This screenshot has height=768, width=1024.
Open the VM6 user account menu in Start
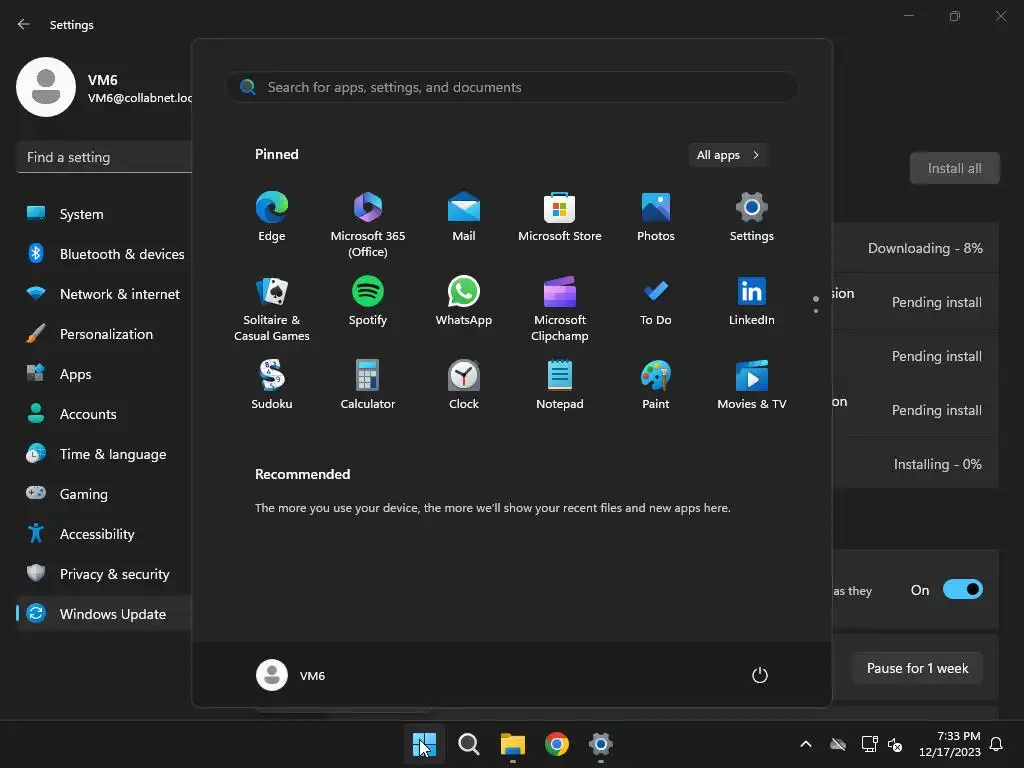[291, 675]
